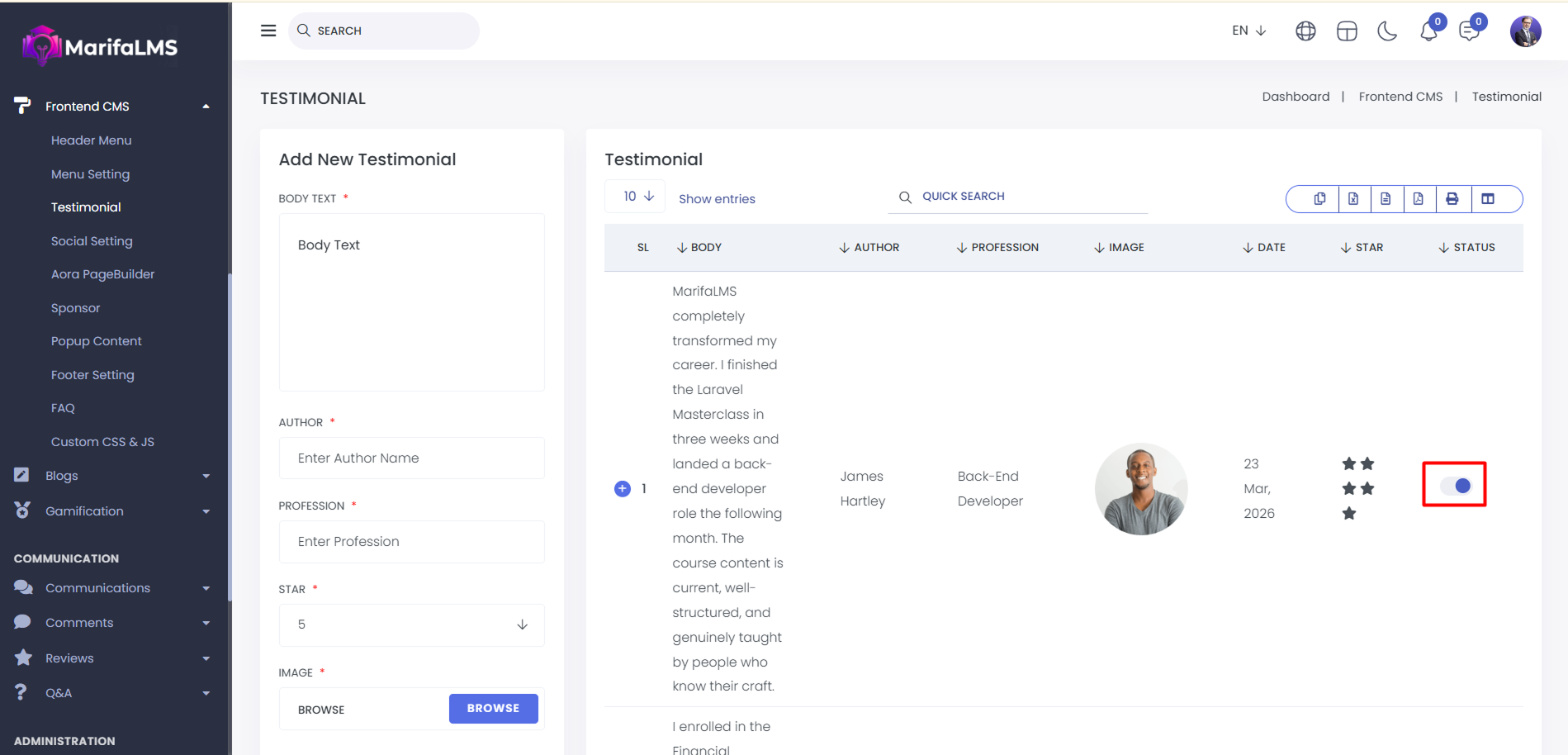The width and height of the screenshot is (1568, 755).
Task: Switch to dark mode with moon icon
Action: pos(1387,31)
